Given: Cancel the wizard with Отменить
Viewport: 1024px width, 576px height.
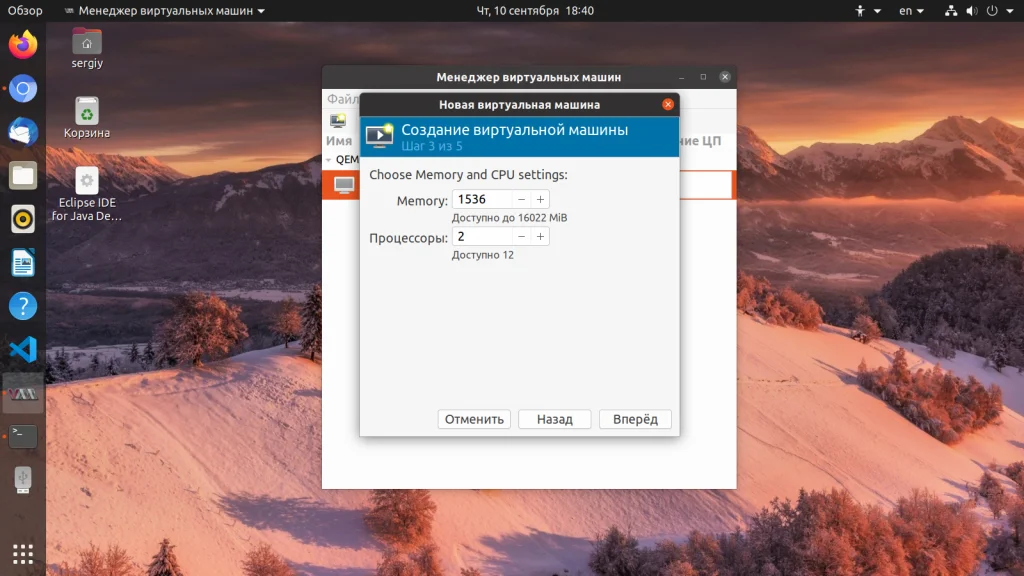Looking at the screenshot, I should pyautogui.click(x=474, y=419).
